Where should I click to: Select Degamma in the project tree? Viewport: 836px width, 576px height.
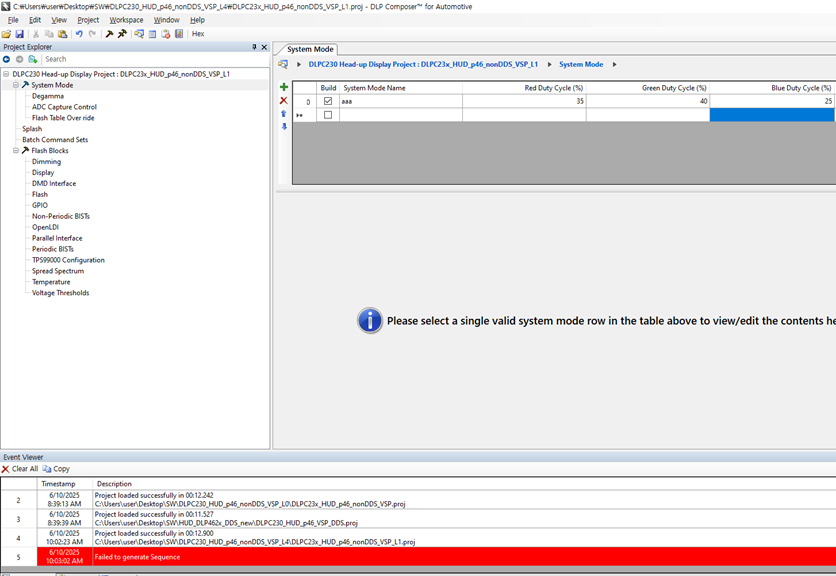pyautogui.click(x=48, y=96)
